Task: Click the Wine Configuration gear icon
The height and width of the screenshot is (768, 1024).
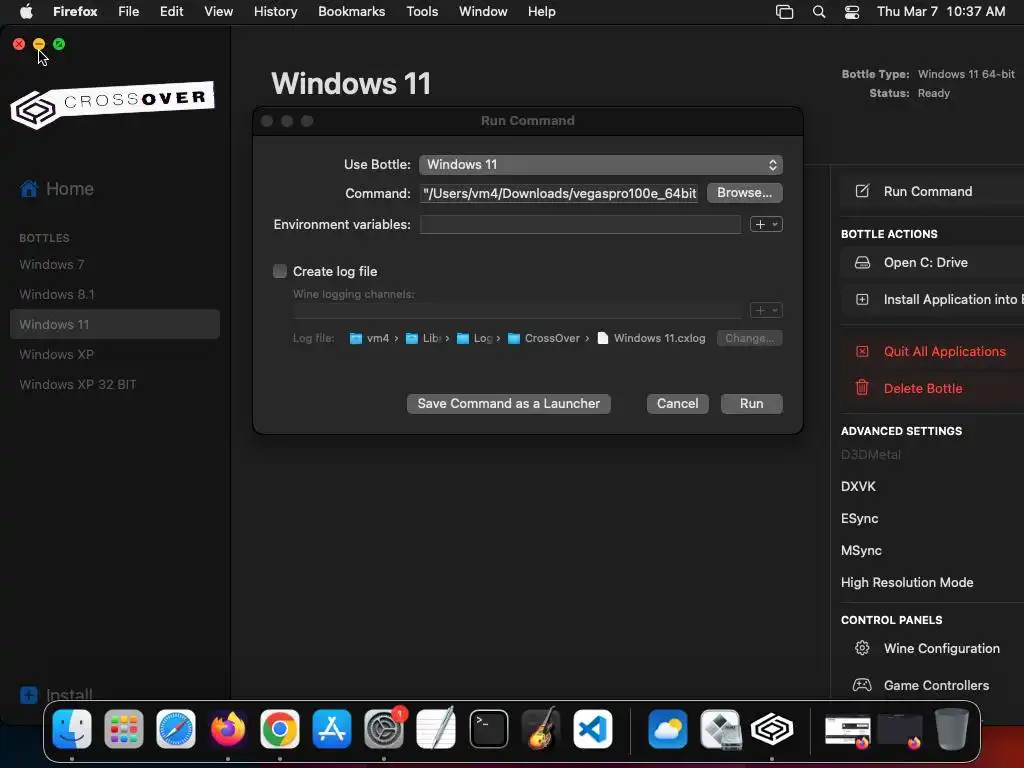Action: pyautogui.click(x=862, y=648)
